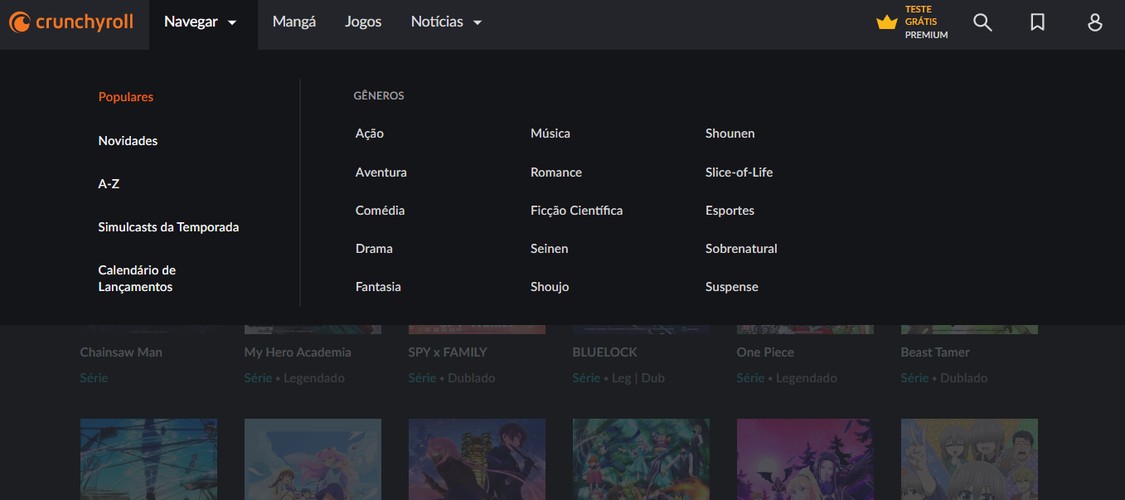Image resolution: width=1125 pixels, height=500 pixels.
Task: Choose the Romance genre
Action: pyautogui.click(x=556, y=172)
